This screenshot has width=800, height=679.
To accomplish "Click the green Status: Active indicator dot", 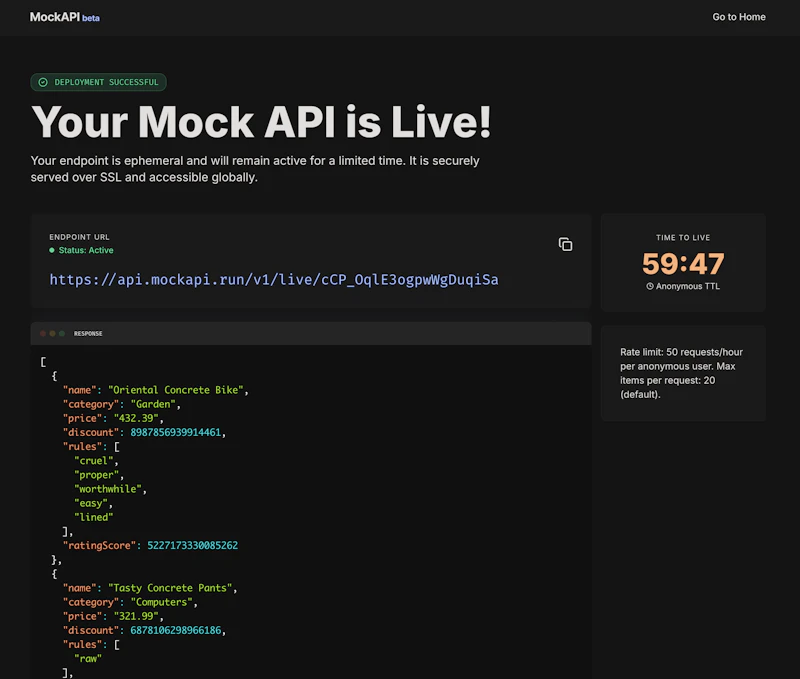I will point(52,250).
